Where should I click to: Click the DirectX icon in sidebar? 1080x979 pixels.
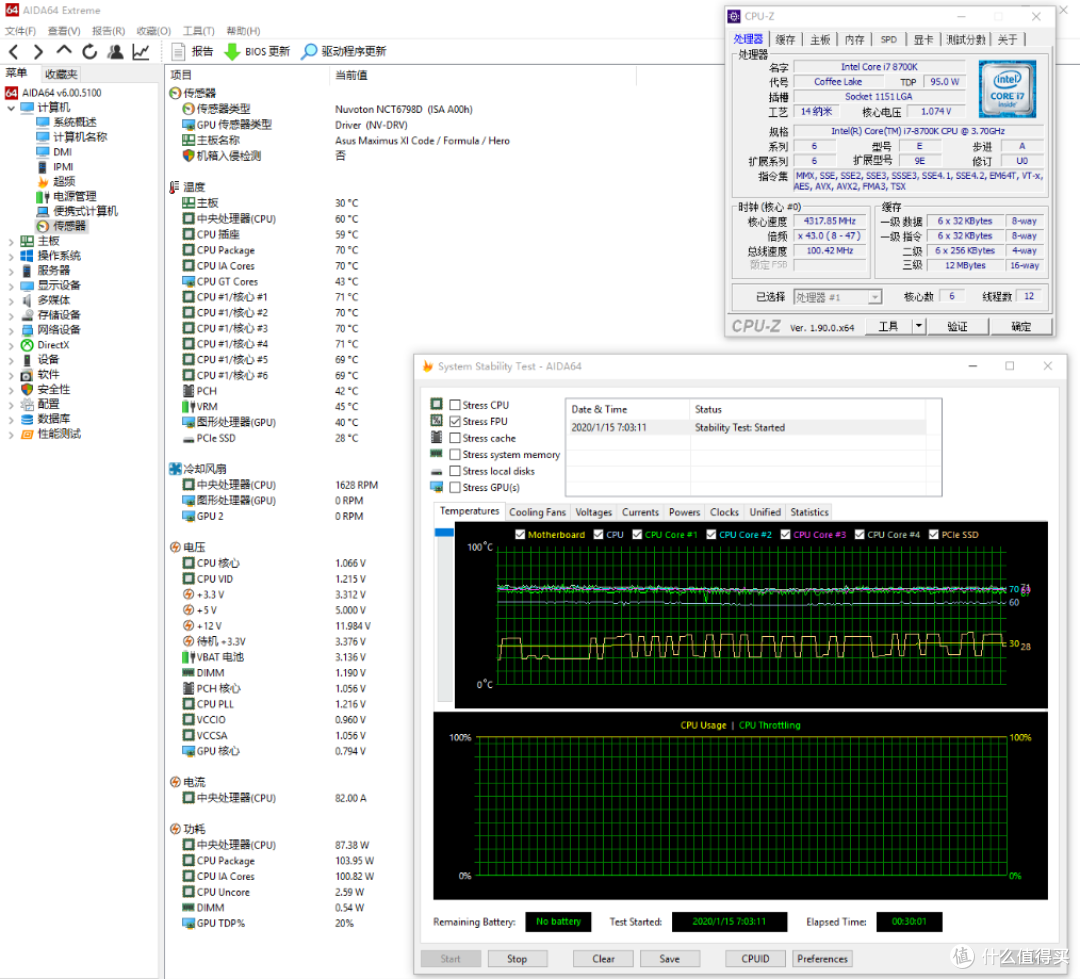tap(28, 344)
